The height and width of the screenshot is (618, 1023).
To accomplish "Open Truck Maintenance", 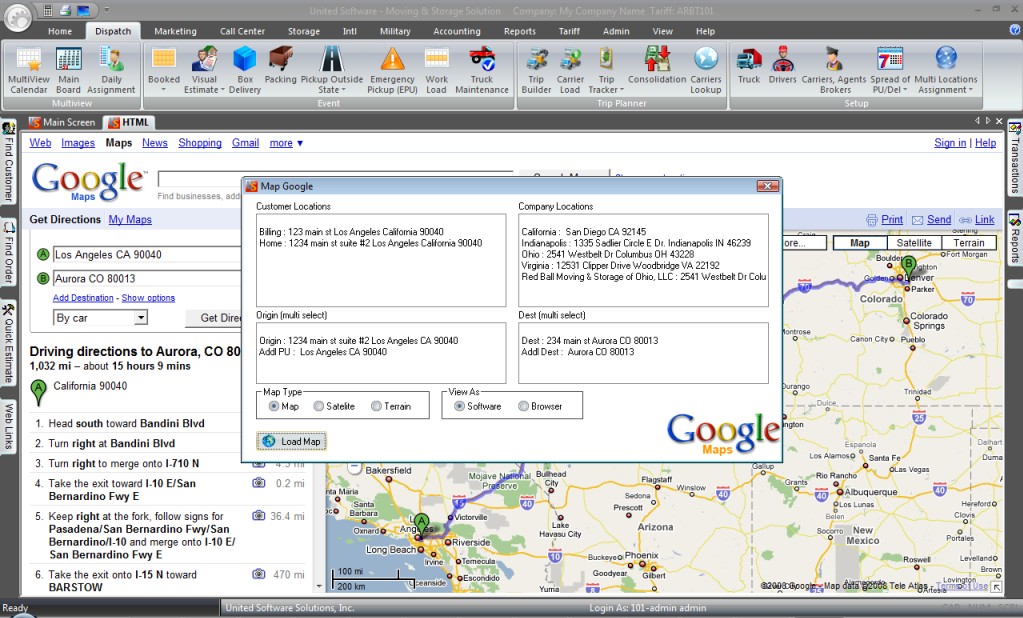I will coord(482,71).
